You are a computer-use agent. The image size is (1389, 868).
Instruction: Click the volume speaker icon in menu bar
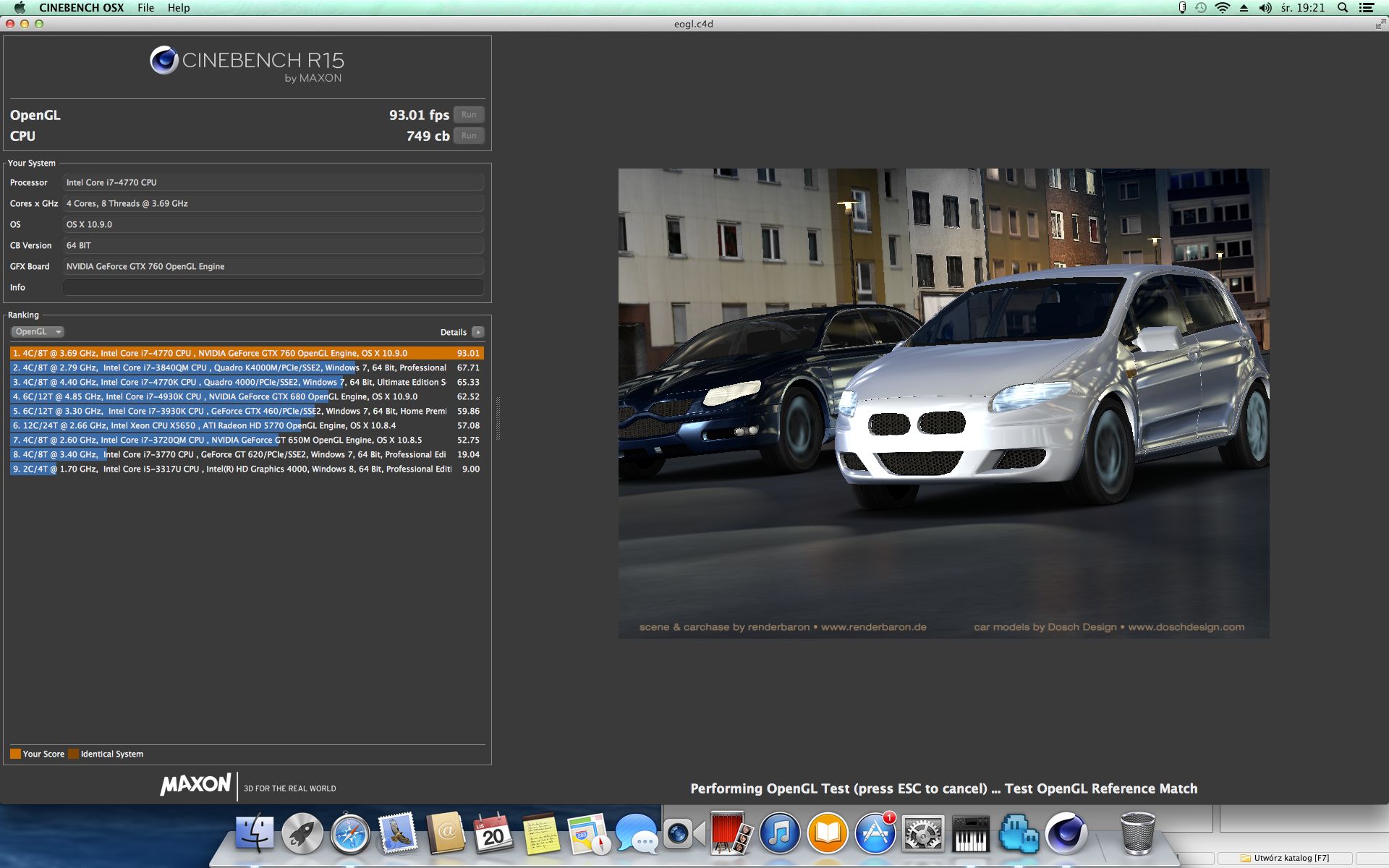pos(1265,8)
